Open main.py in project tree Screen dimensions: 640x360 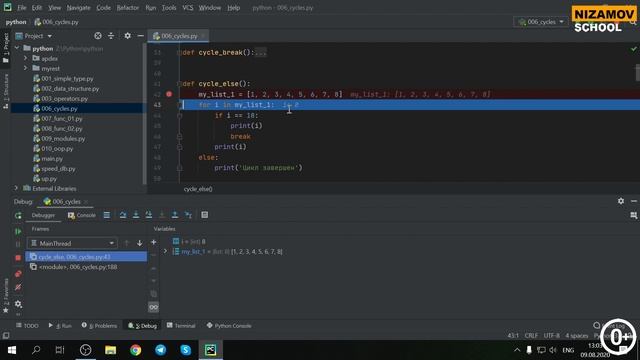point(48,158)
